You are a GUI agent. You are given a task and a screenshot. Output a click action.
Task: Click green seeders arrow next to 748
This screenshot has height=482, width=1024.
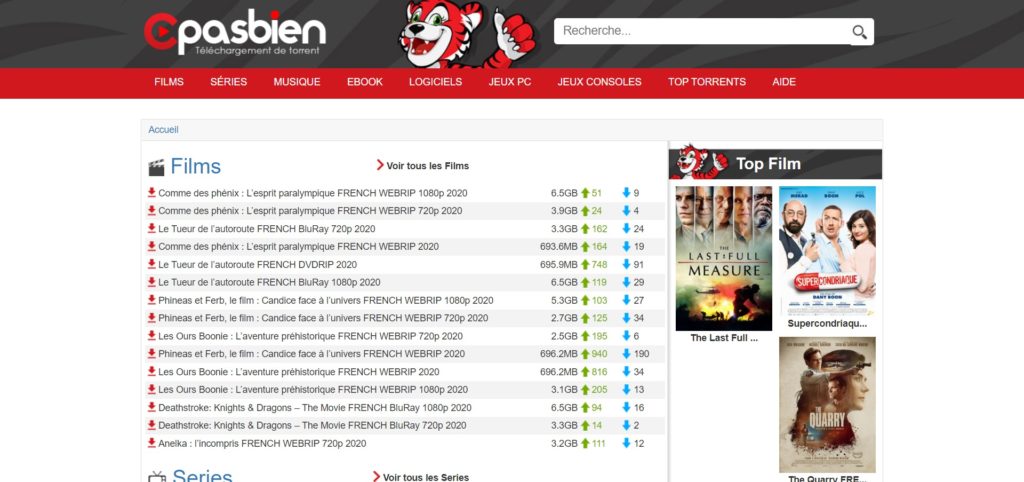585,265
